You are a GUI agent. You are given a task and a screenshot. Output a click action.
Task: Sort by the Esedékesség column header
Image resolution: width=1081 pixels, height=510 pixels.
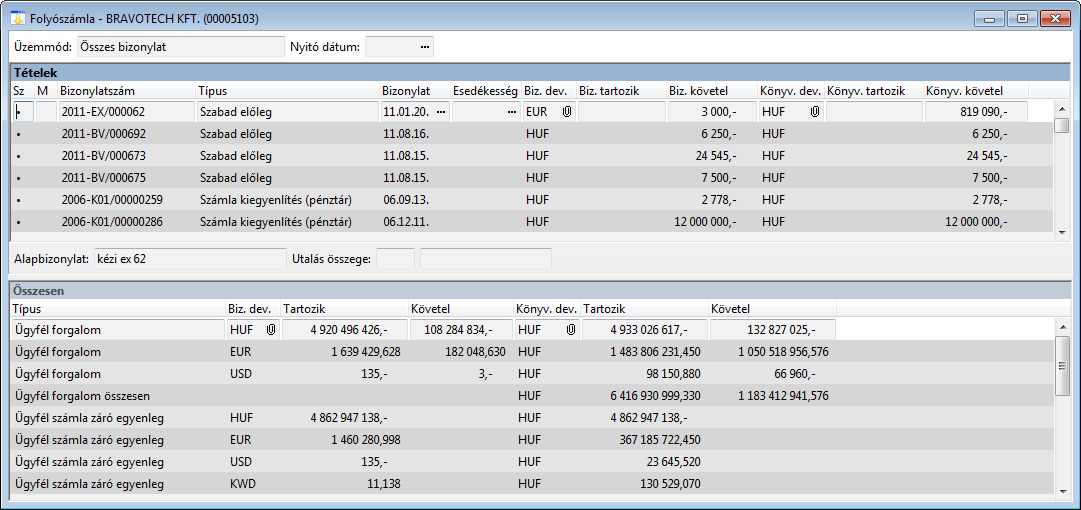(x=485, y=91)
